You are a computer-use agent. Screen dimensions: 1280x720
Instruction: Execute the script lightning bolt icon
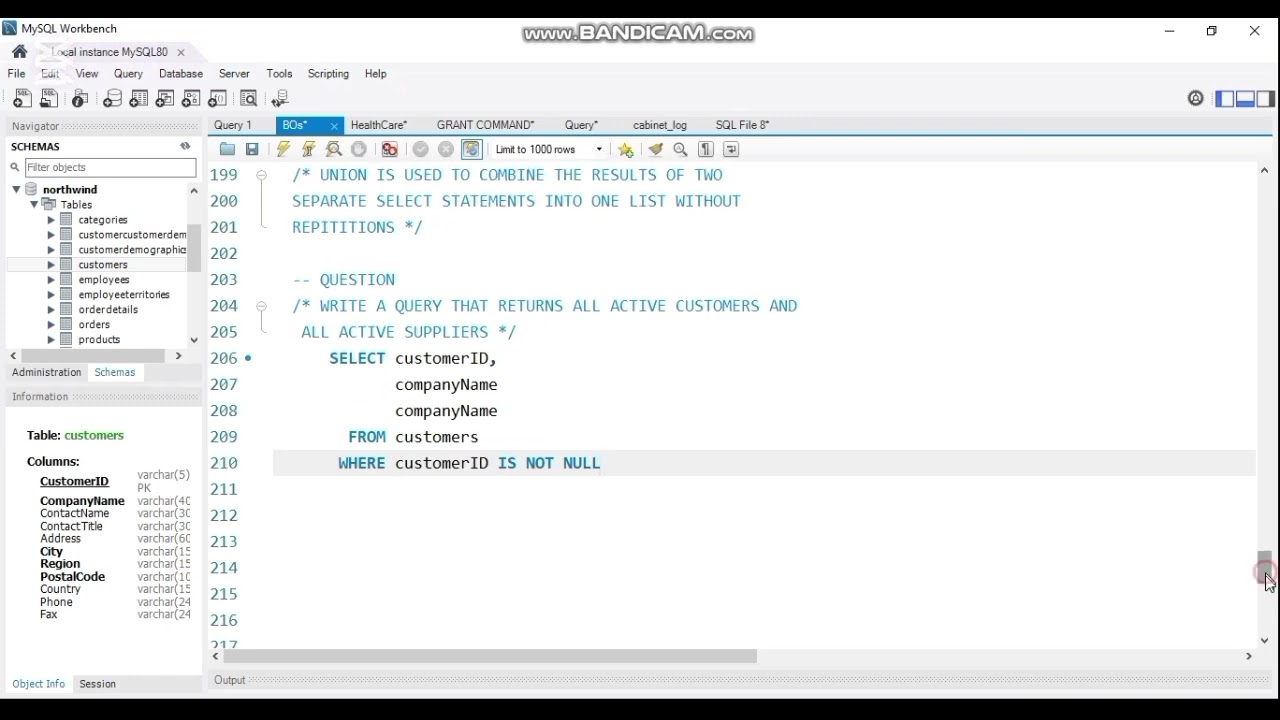pos(284,149)
